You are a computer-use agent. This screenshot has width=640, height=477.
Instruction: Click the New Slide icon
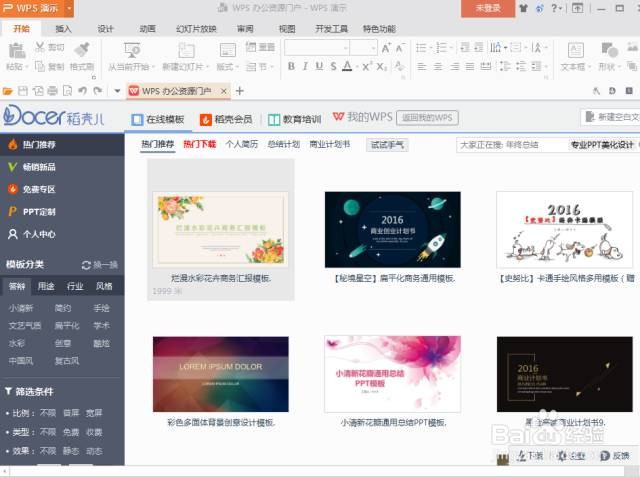tap(186, 51)
